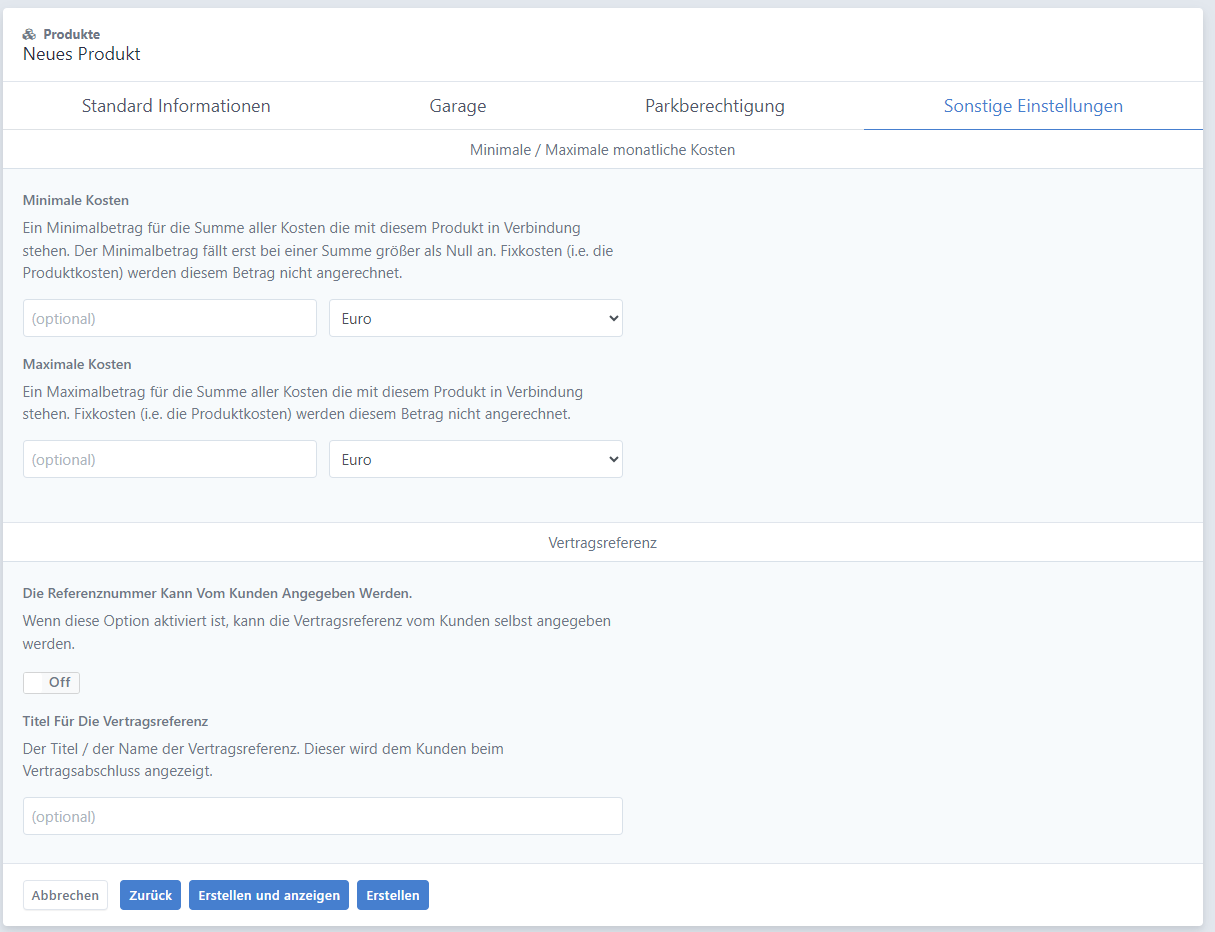Open currency dropdown for Maximale Kosten
This screenshot has width=1215, height=932.
point(476,459)
